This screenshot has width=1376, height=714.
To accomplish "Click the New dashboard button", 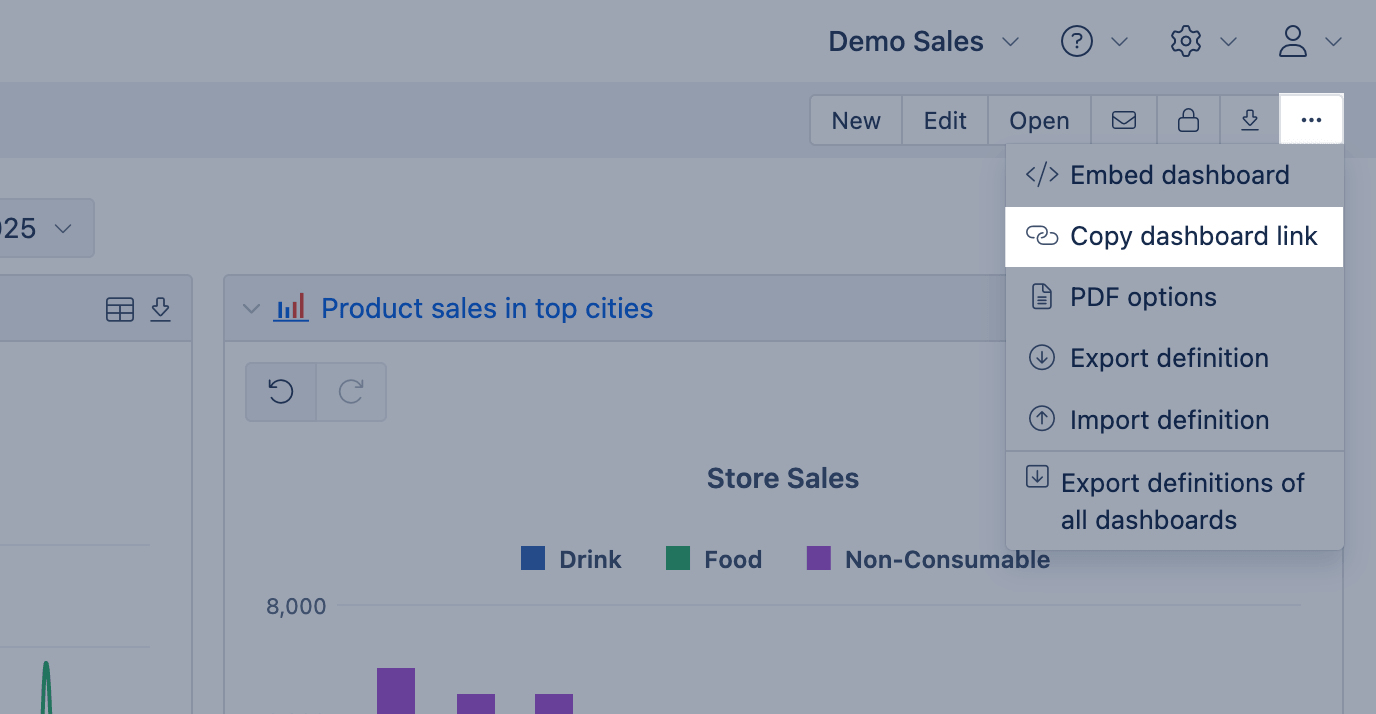I will [856, 121].
